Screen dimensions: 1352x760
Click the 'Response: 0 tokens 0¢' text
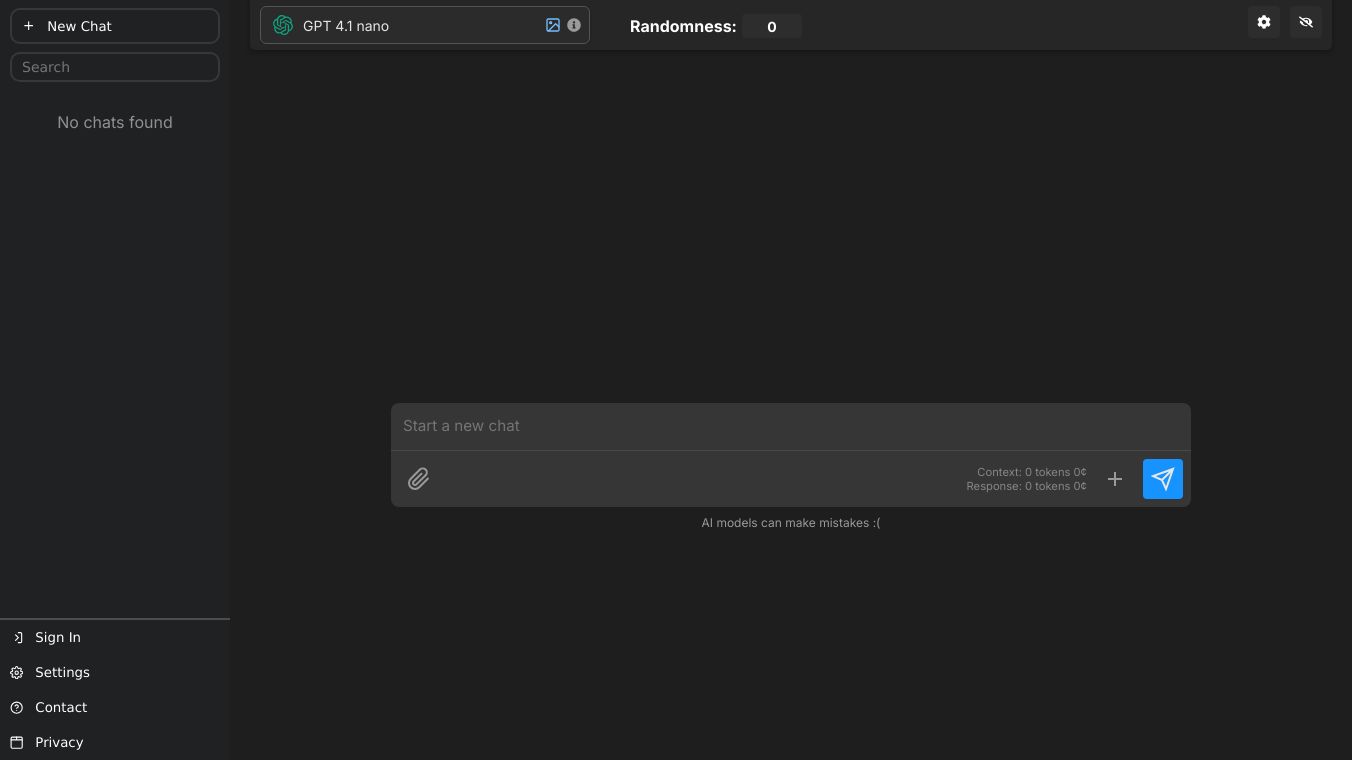[1026, 486]
